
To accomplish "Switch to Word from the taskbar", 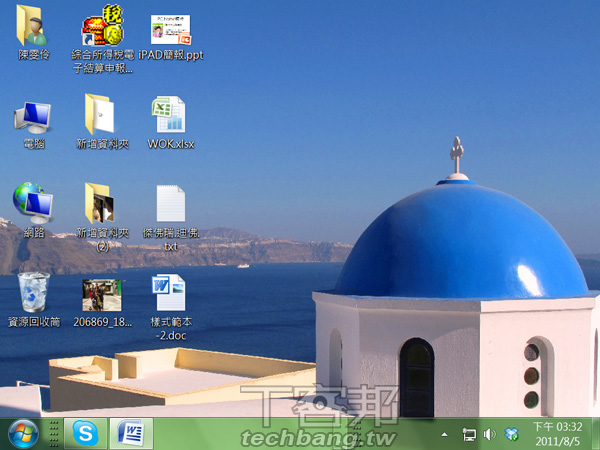I will pos(131,434).
